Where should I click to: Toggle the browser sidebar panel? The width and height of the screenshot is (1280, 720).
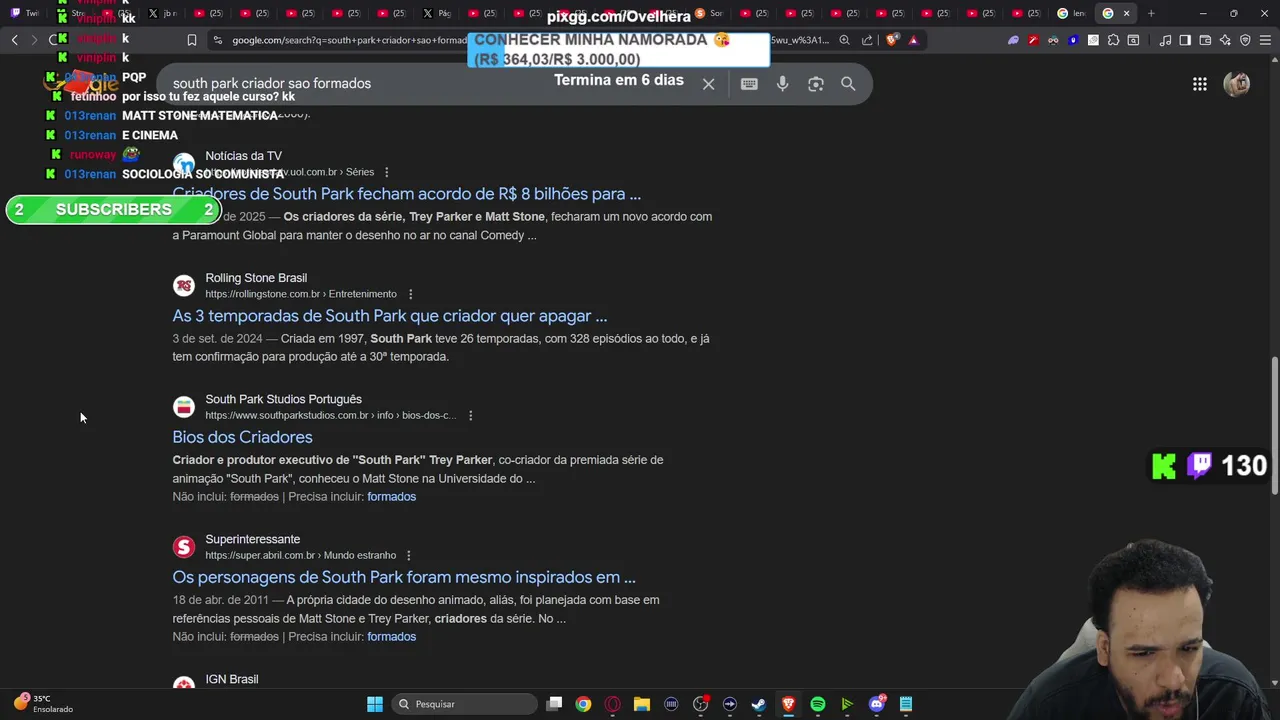pyautogui.click(x=1185, y=40)
